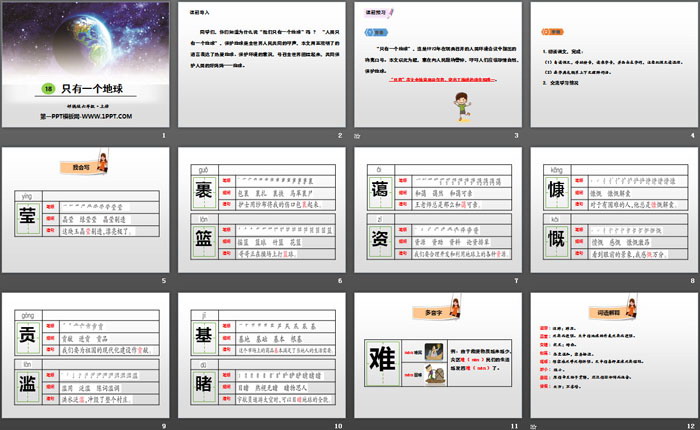Select slide 5 thumbnail showing character 莹
This screenshot has height=430, width=700.
[x=86, y=210]
